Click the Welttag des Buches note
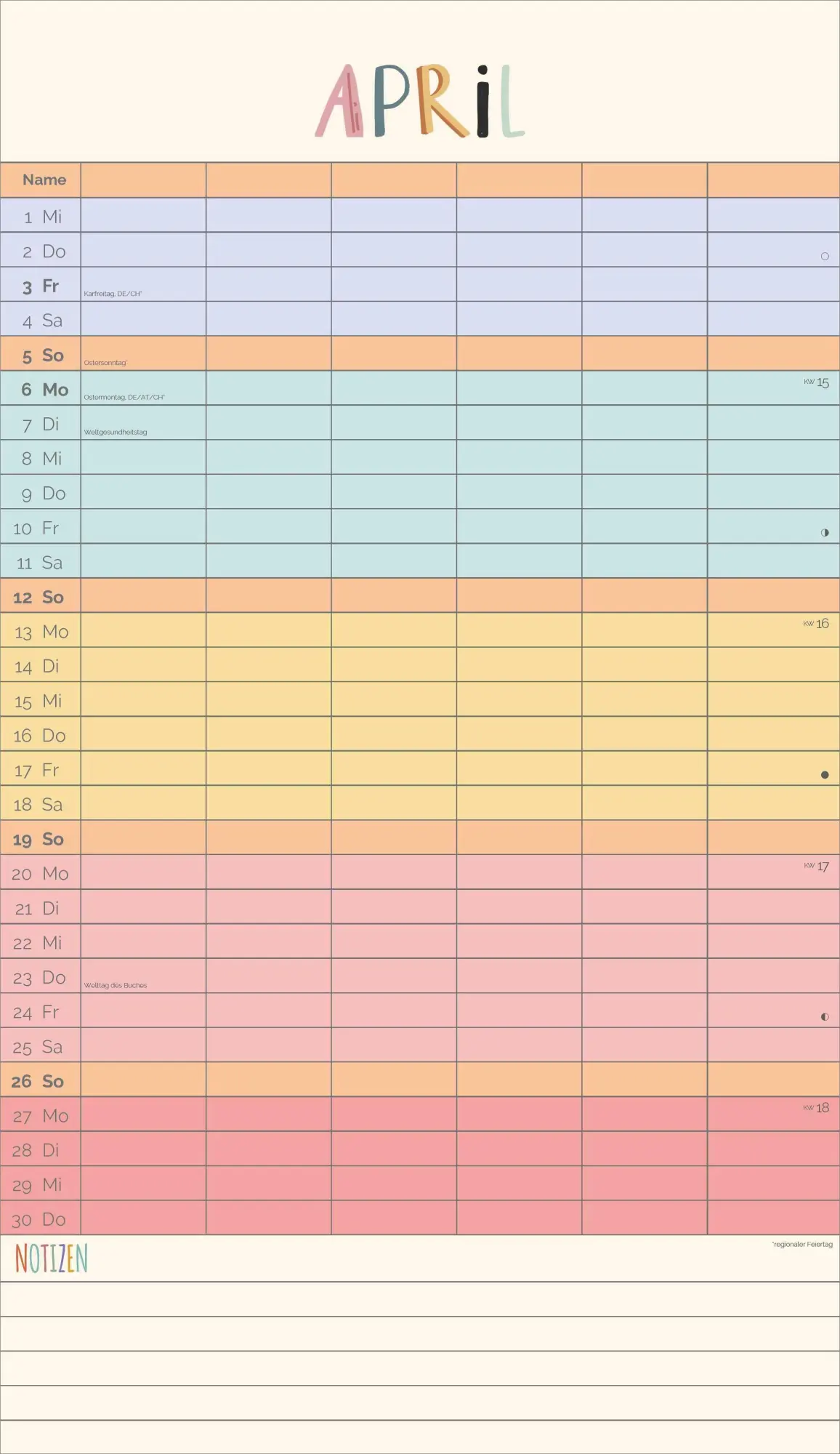Image resolution: width=840 pixels, height=1454 pixels. coord(116,985)
